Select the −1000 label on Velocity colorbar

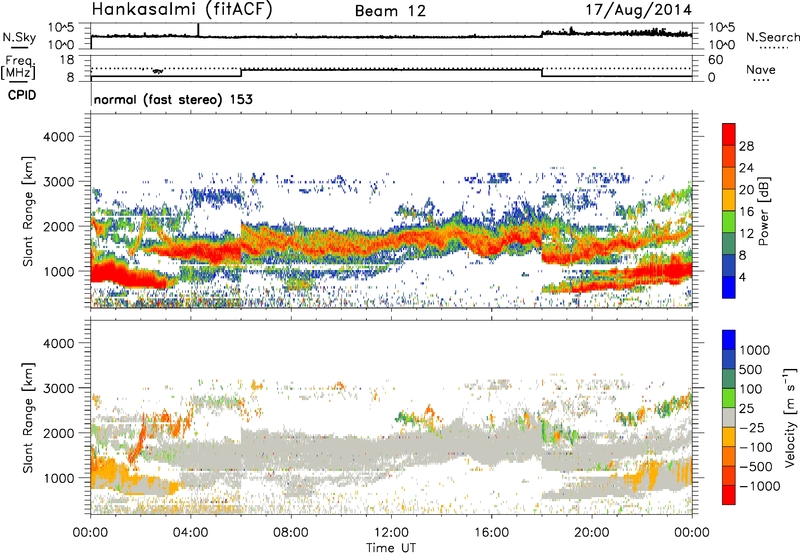(759, 486)
